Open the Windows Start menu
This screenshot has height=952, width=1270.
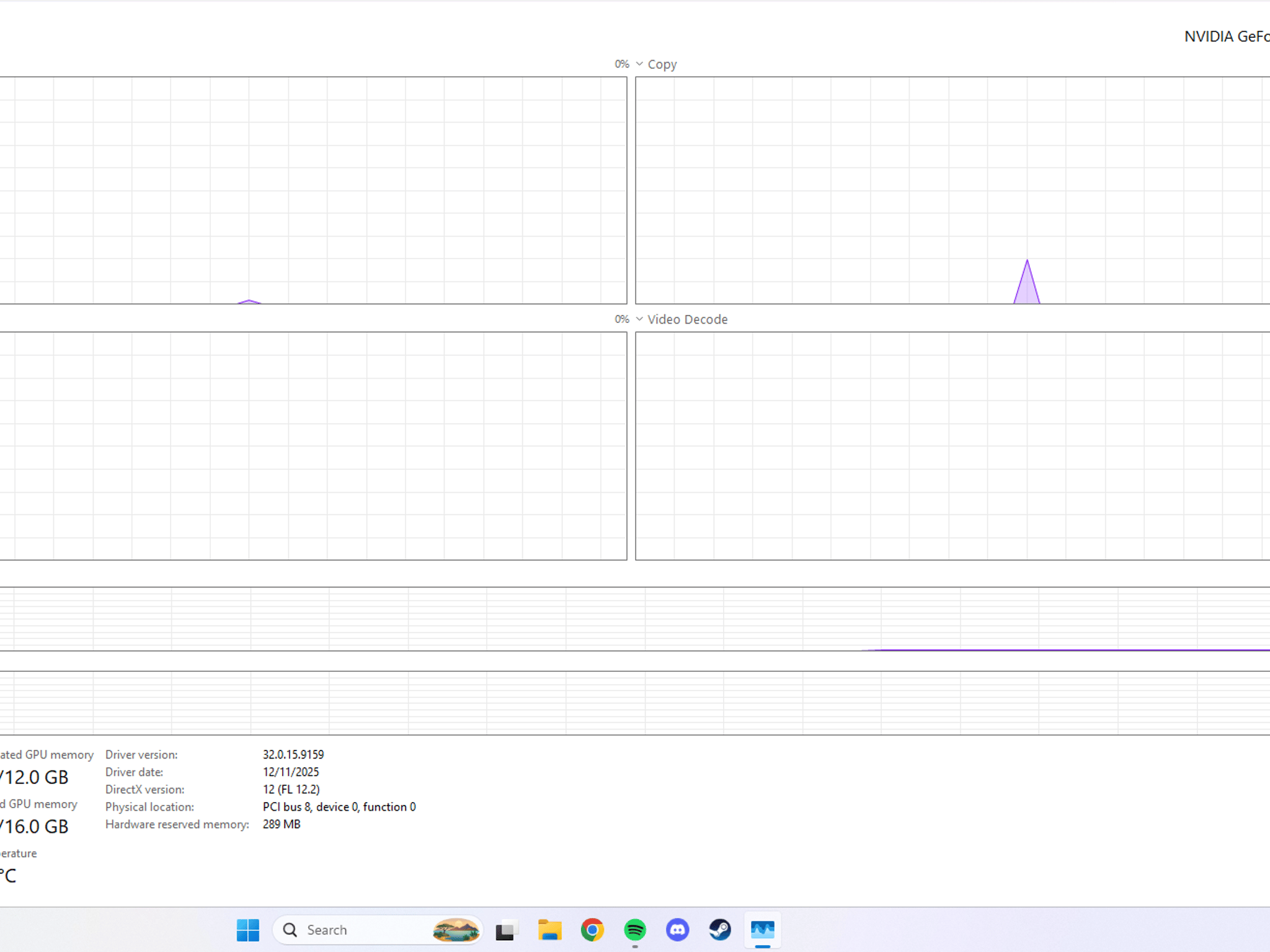pyautogui.click(x=248, y=930)
